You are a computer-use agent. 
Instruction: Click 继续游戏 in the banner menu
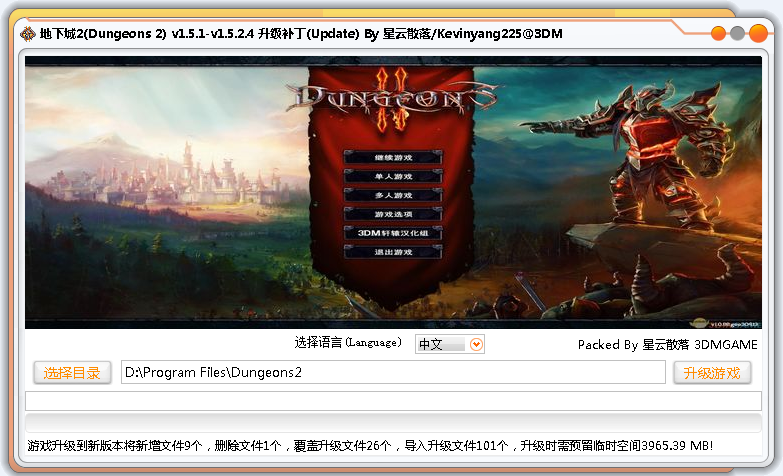[x=393, y=157]
